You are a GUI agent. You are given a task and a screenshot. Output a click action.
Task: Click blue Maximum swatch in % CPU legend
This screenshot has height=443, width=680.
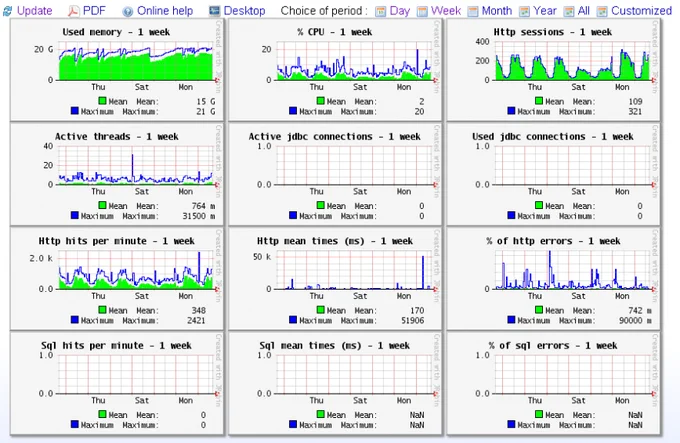293,111
